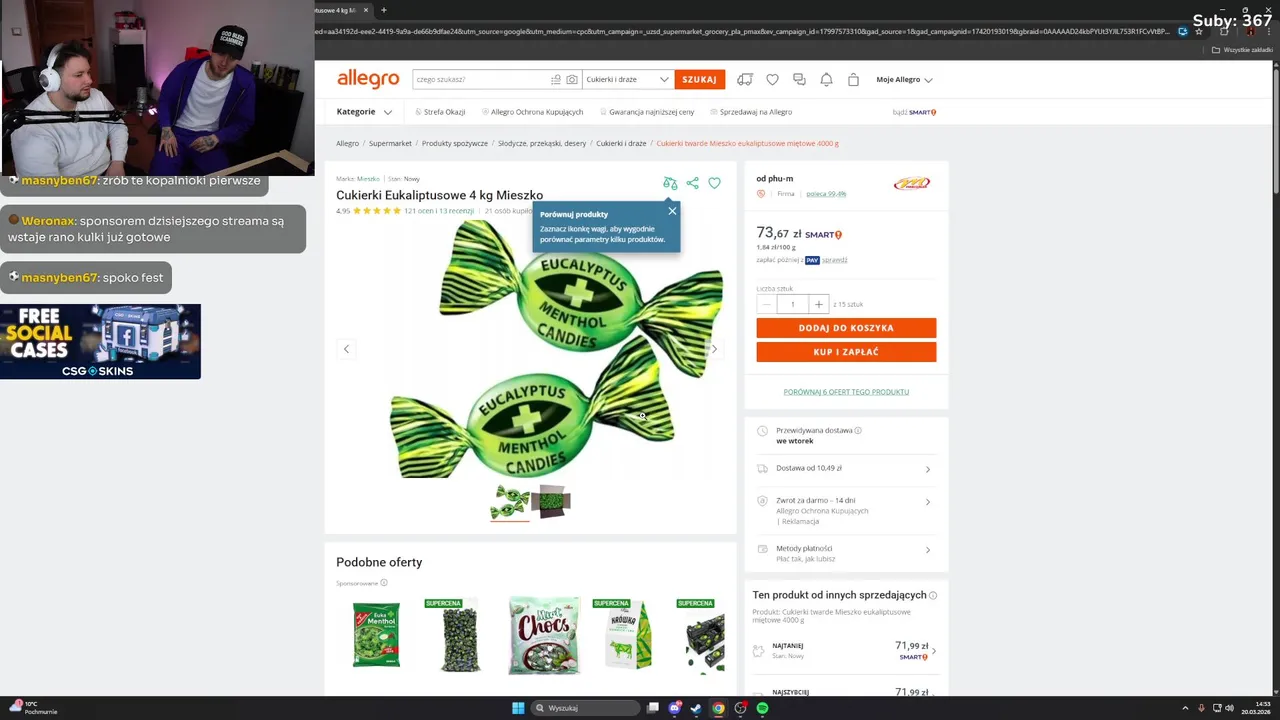Open notifications bell icon
1280x720 pixels.
[826, 79]
